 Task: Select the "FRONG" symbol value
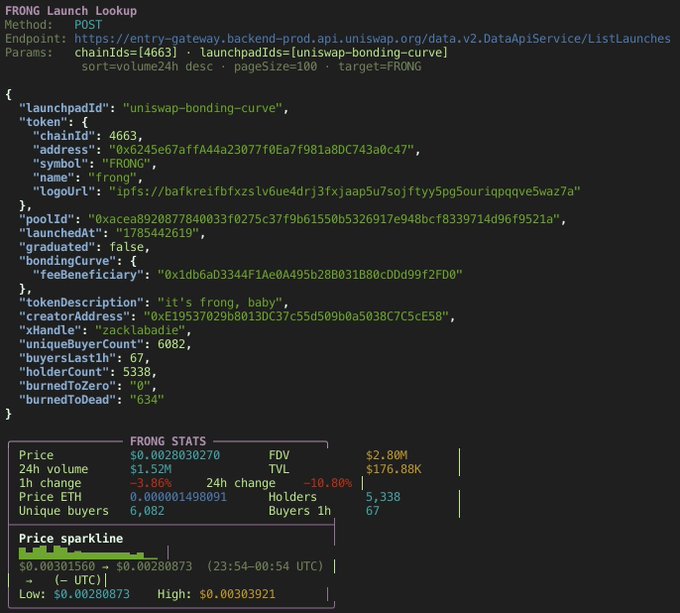coord(126,163)
